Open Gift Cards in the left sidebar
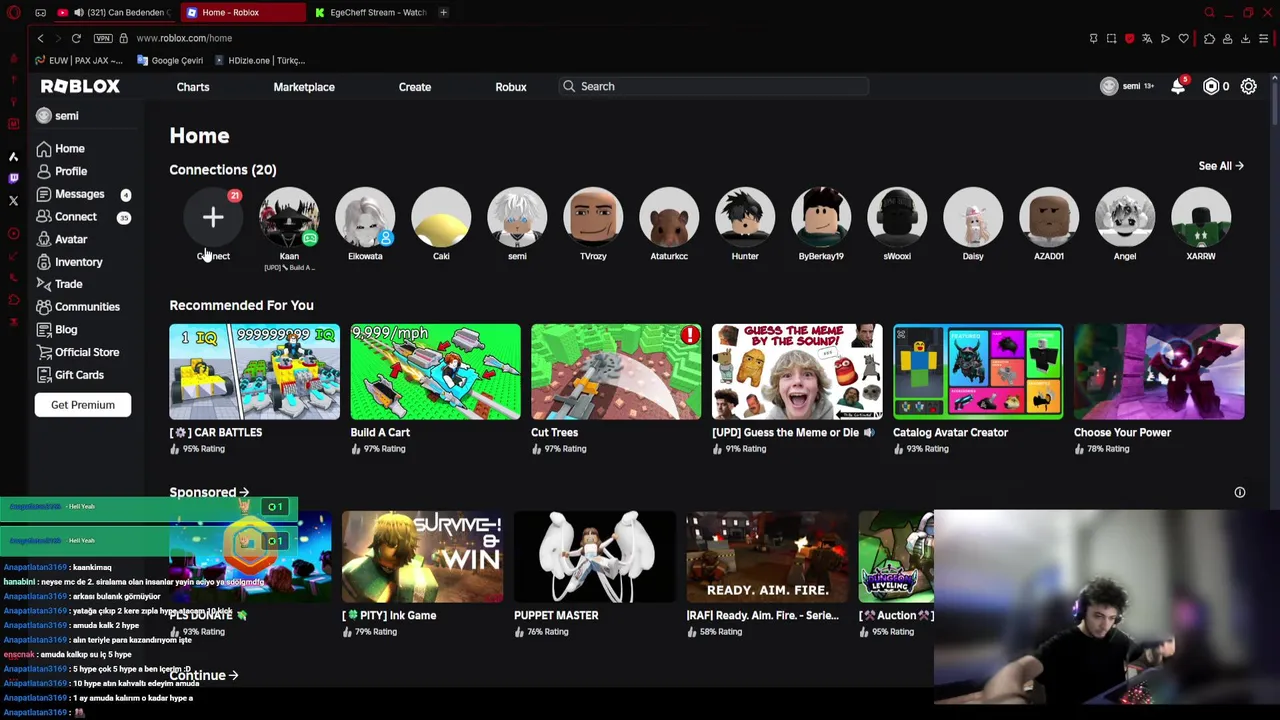 pos(79,375)
